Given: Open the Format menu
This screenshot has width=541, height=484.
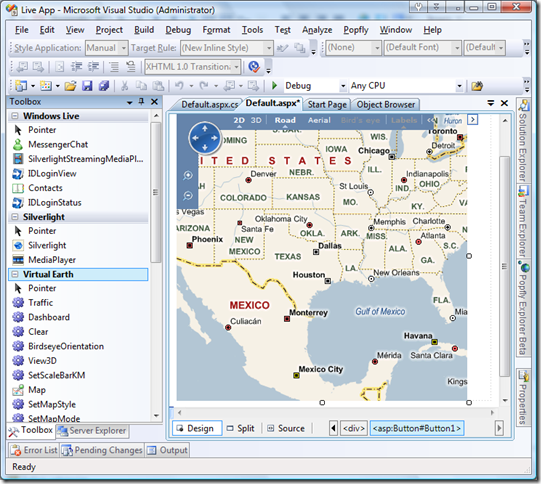Looking at the screenshot, I should click(216, 30).
